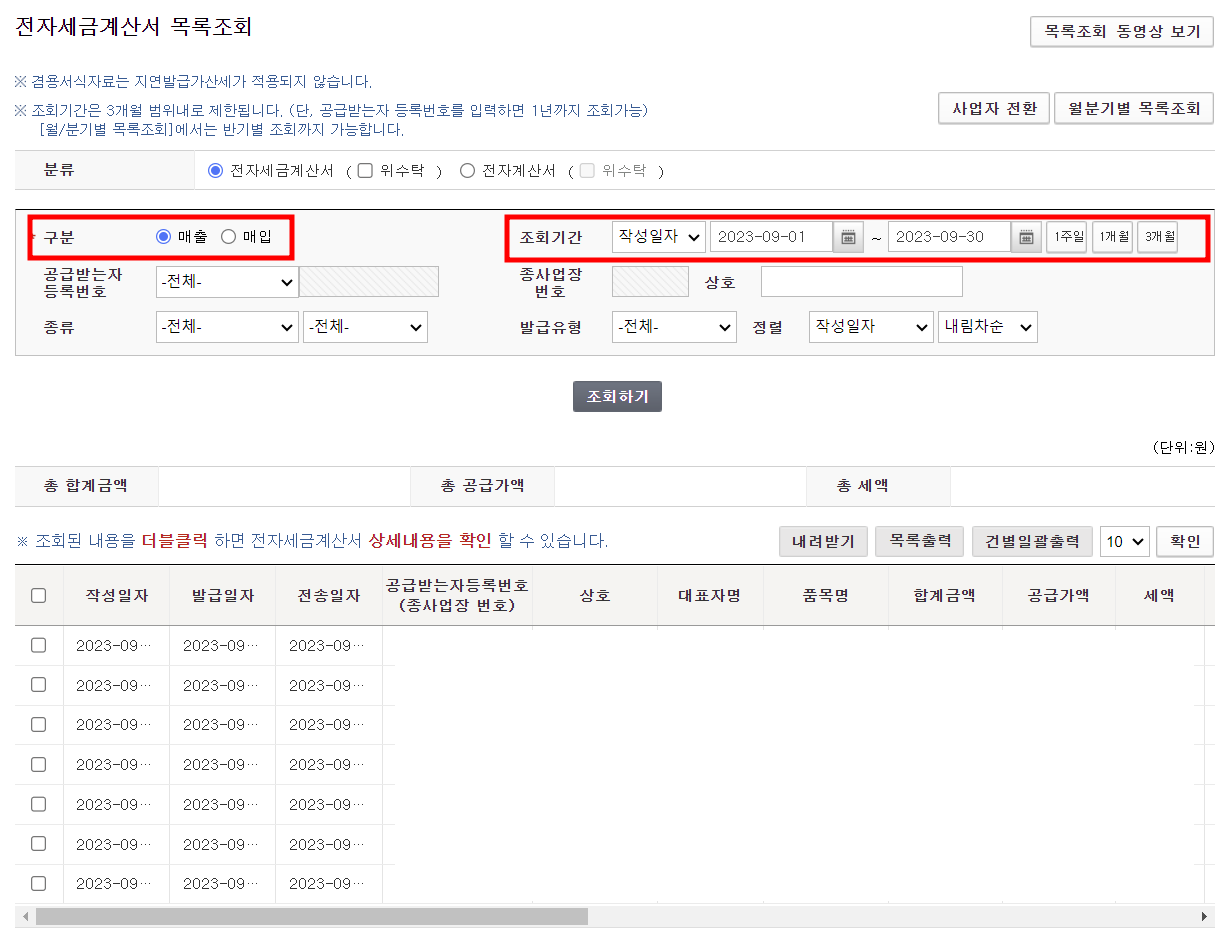The width and height of the screenshot is (1229, 939).
Task: Open the rows-per-page 10 dropdown
Action: click(x=1124, y=541)
